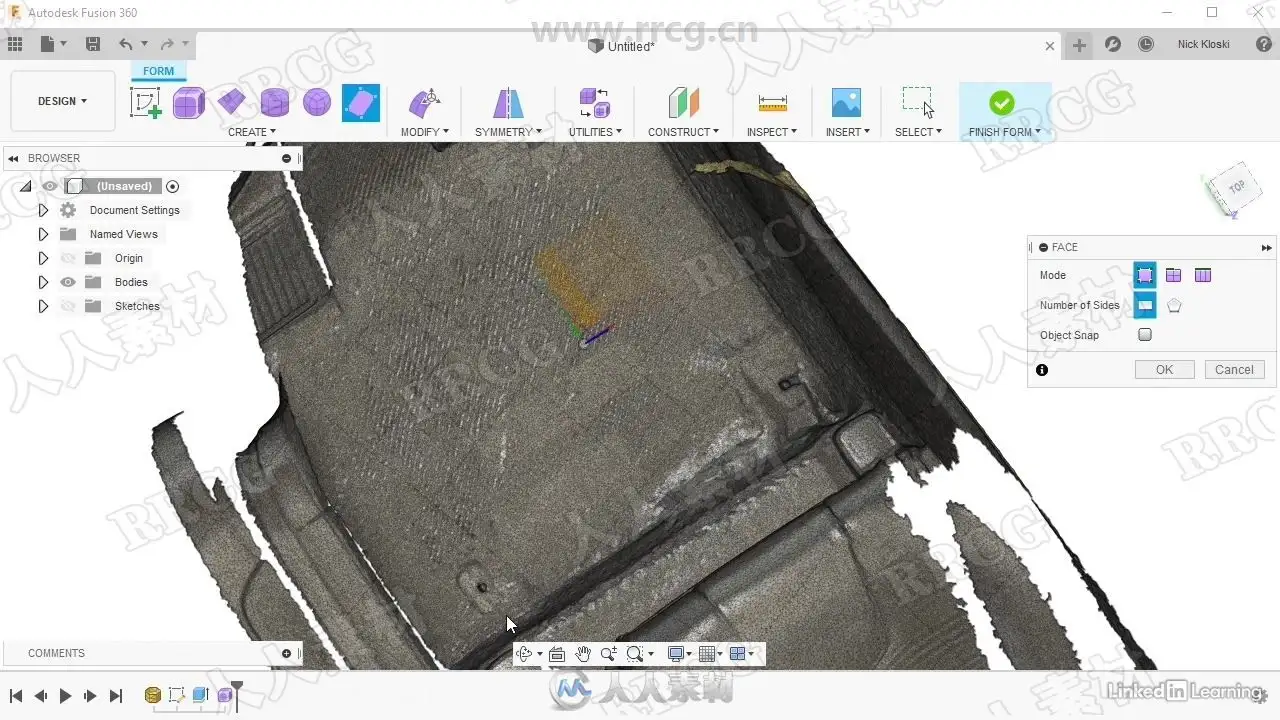Image resolution: width=1280 pixels, height=720 pixels.
Task: Click OK in the FACE dialog
Action: 1165,369
